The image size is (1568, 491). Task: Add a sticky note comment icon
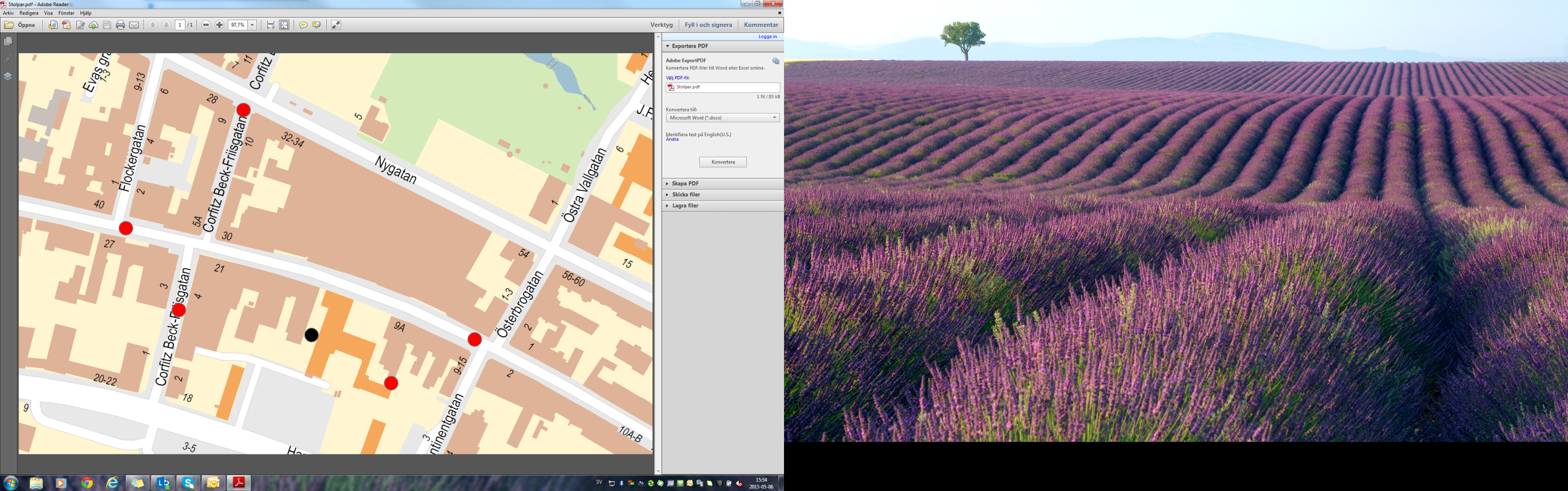303,25
